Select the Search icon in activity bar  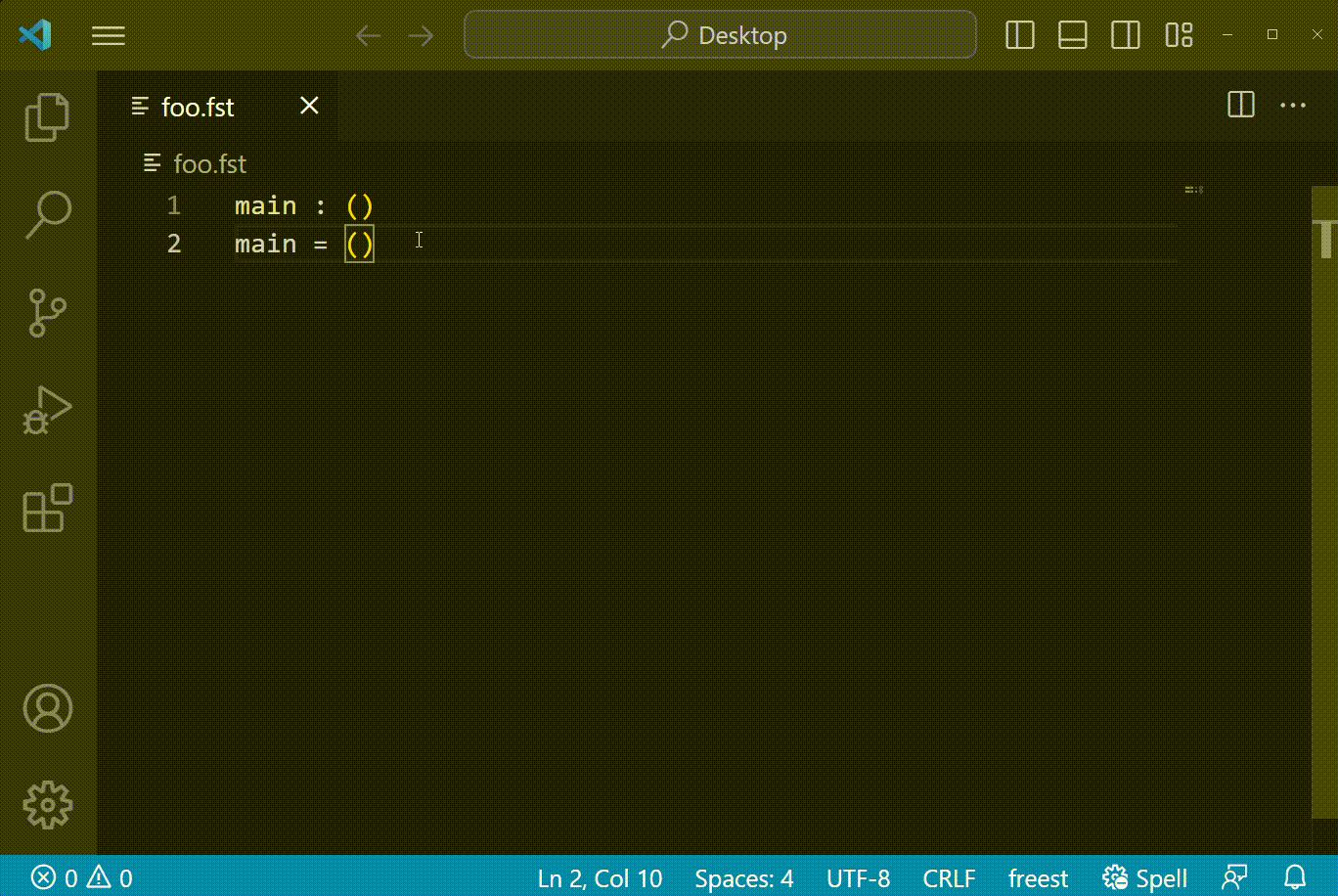(46, 213)
